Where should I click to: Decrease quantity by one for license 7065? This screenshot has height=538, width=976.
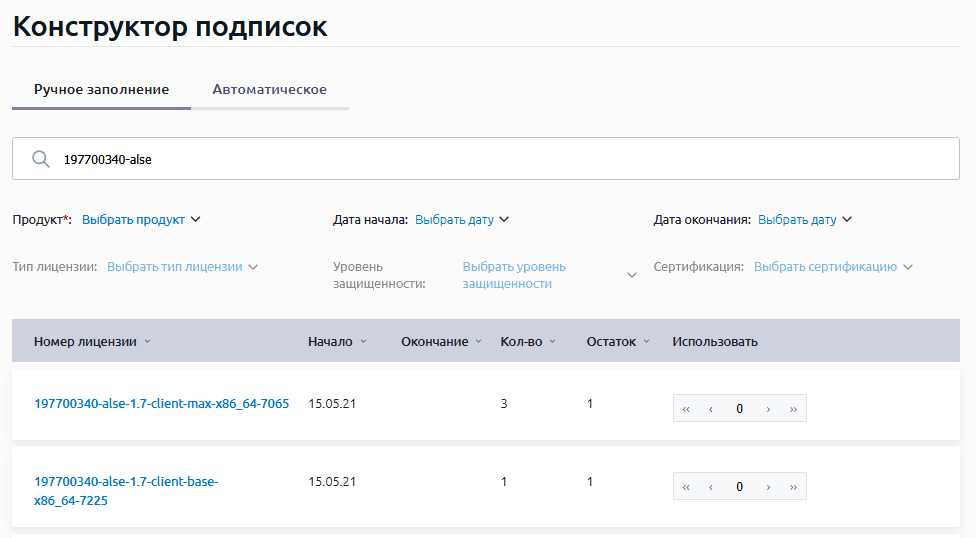pyautogui.click(x=711, y=409)
